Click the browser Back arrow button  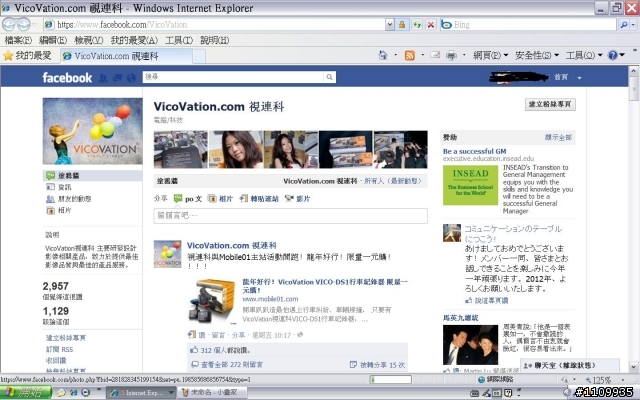point(9,24)
